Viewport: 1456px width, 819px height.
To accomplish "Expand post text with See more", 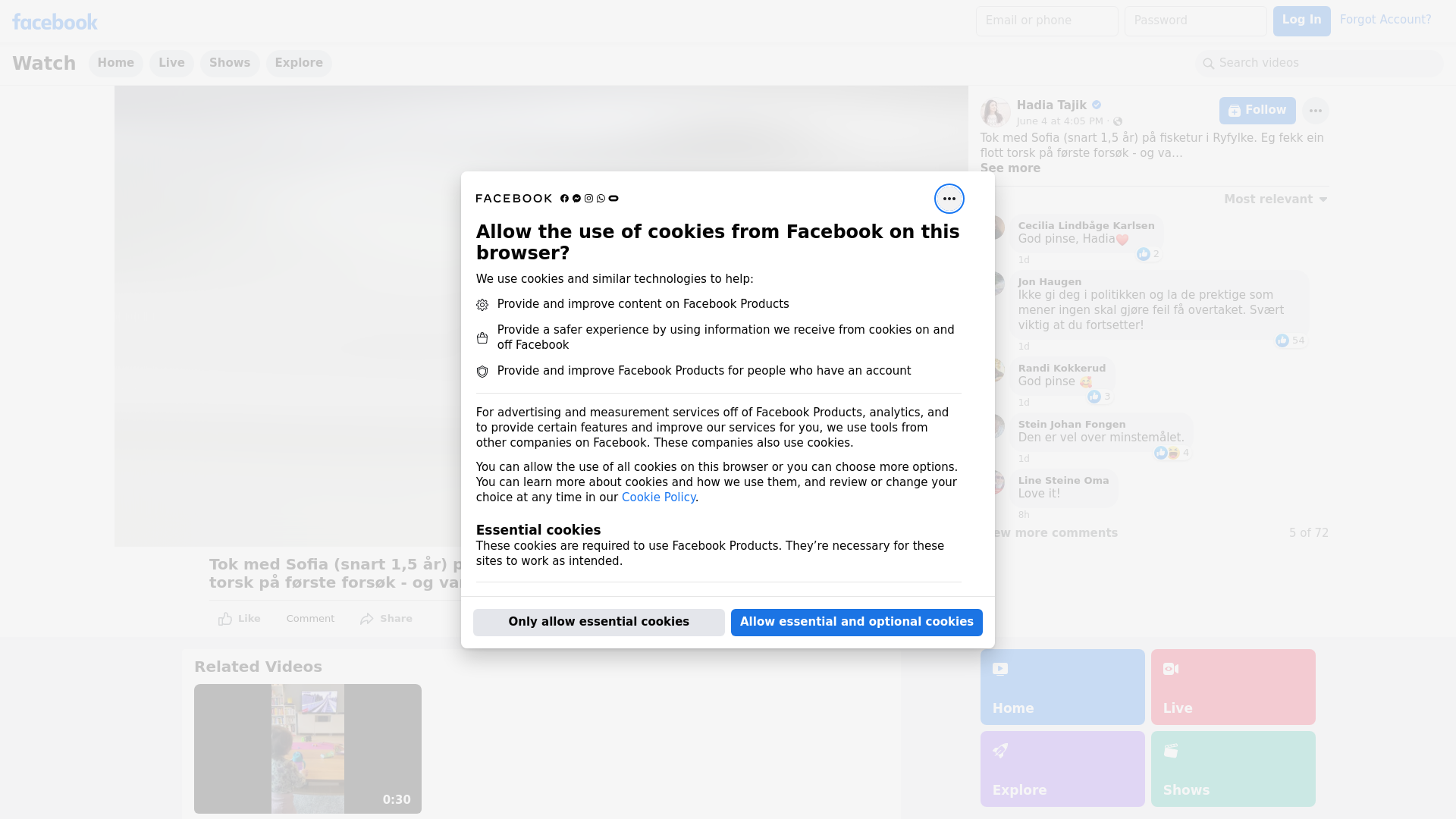I will [x=1009, y=168].
